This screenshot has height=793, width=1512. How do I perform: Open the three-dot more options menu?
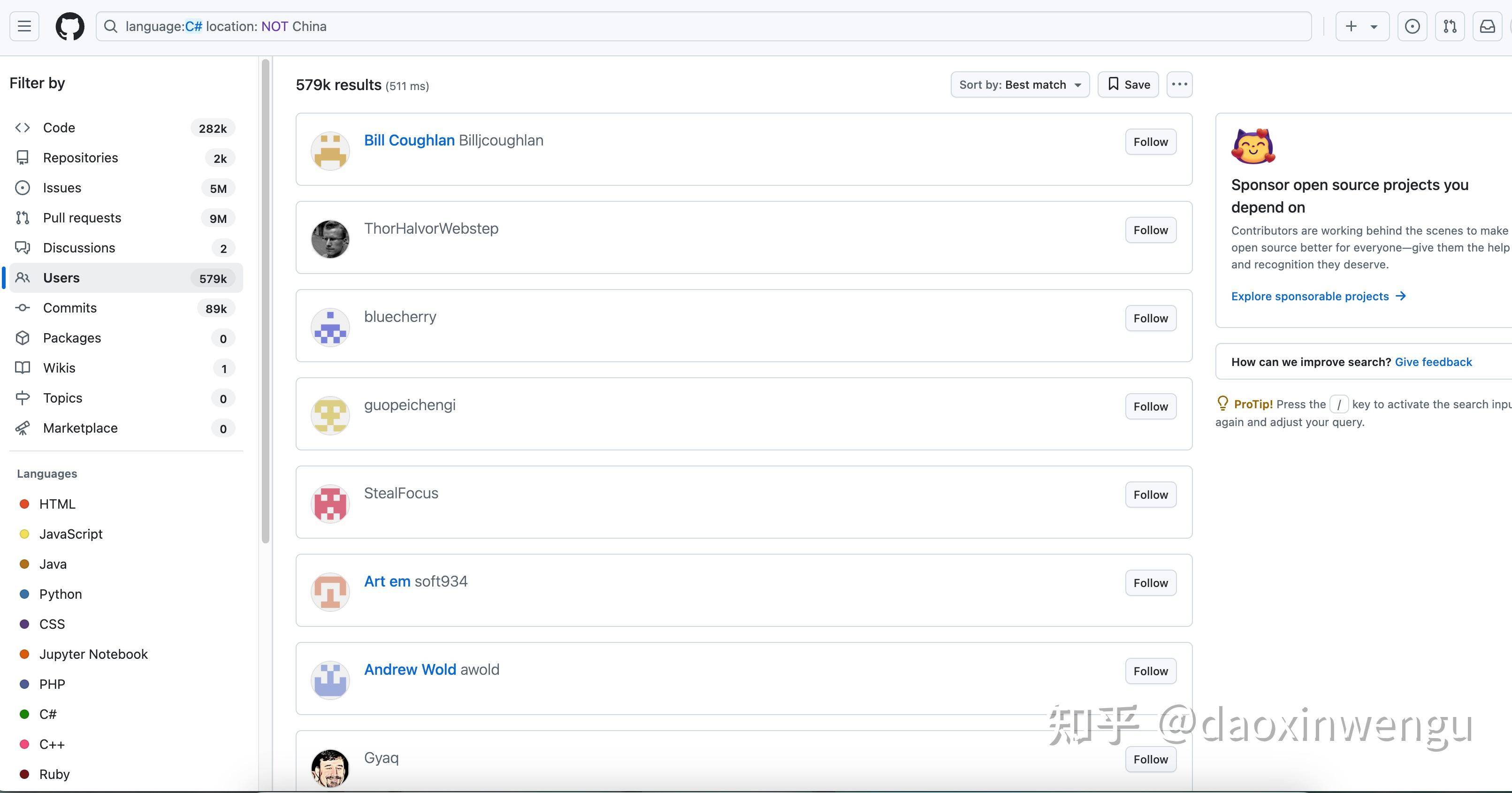pyautogui.click(x=1179, y=84)
